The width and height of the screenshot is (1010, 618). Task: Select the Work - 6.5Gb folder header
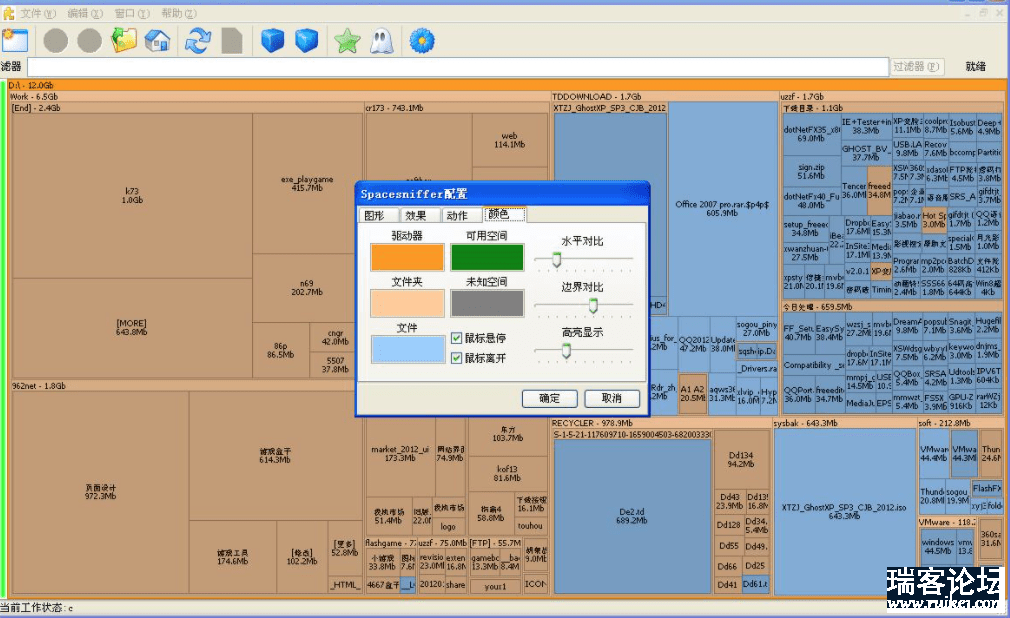[x=279, y=97]
